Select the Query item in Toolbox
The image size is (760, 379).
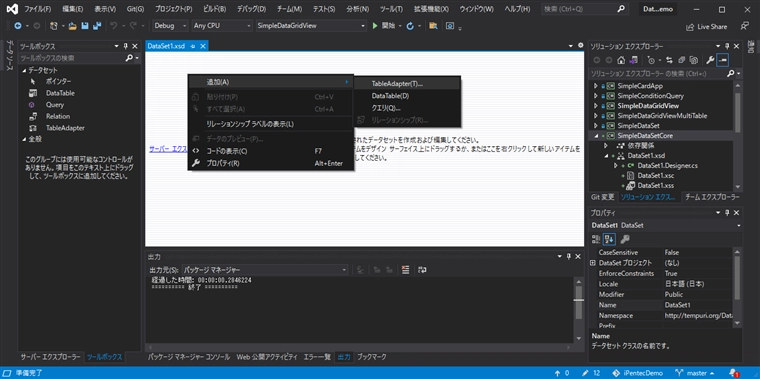[55, 105]
